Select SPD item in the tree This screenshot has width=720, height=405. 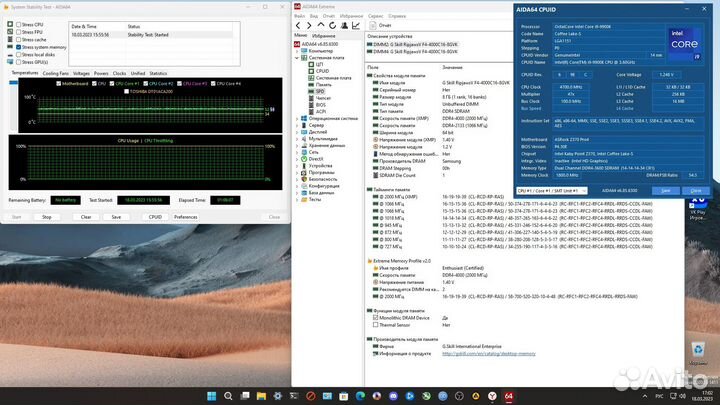click(320, 91)
